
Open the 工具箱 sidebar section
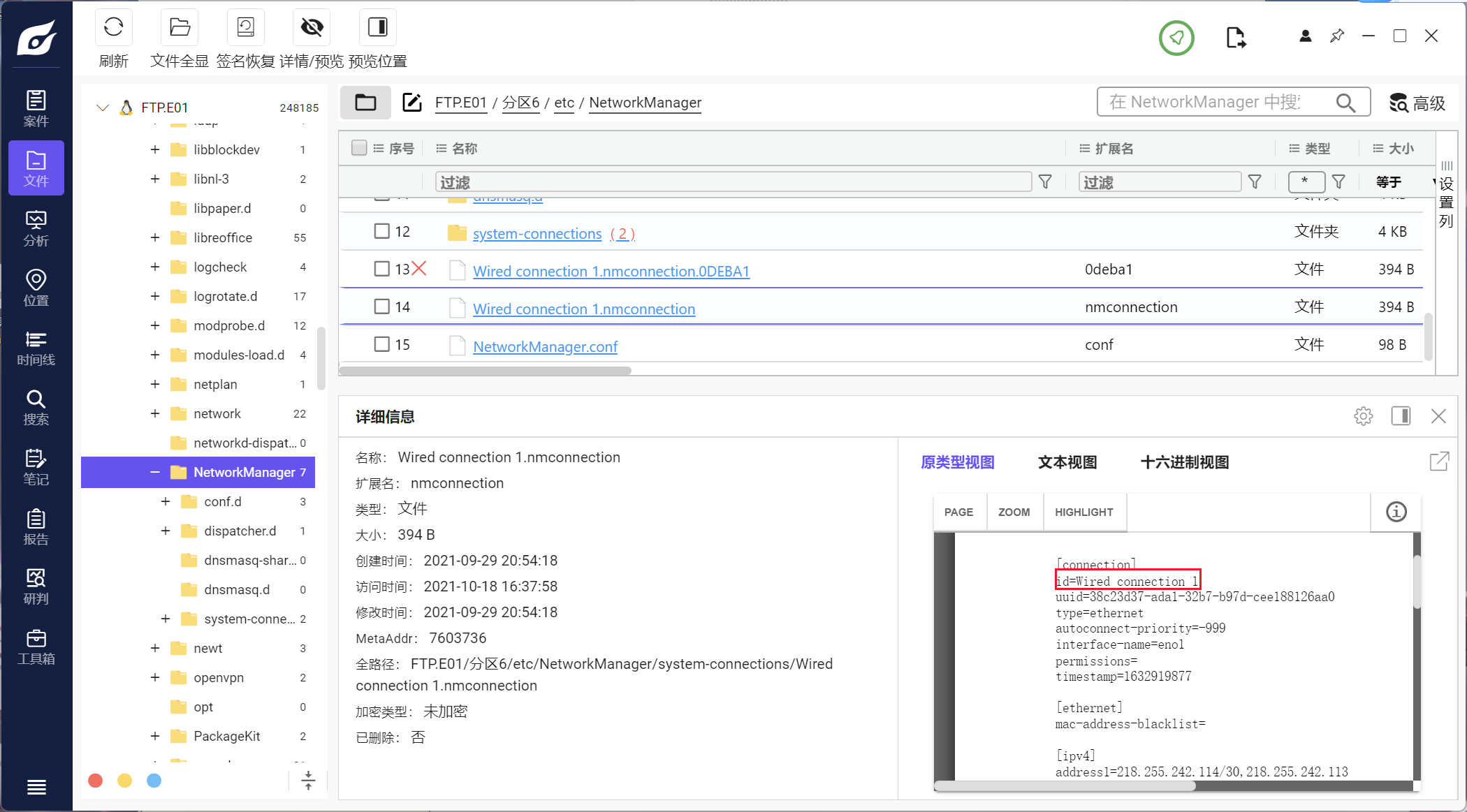click(x=36, y=647)
